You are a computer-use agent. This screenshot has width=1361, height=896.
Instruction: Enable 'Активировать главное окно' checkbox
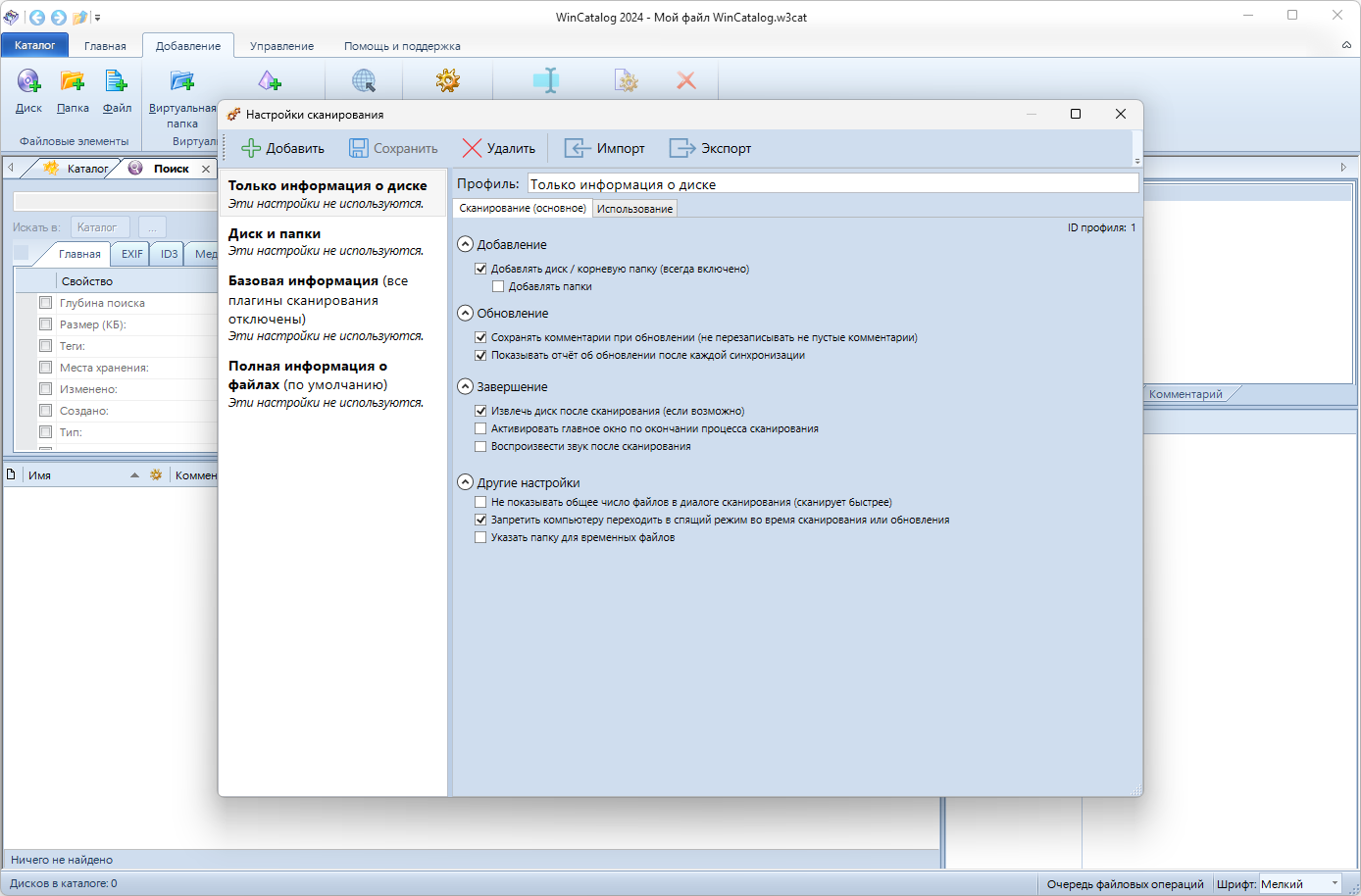click(480, 428)
